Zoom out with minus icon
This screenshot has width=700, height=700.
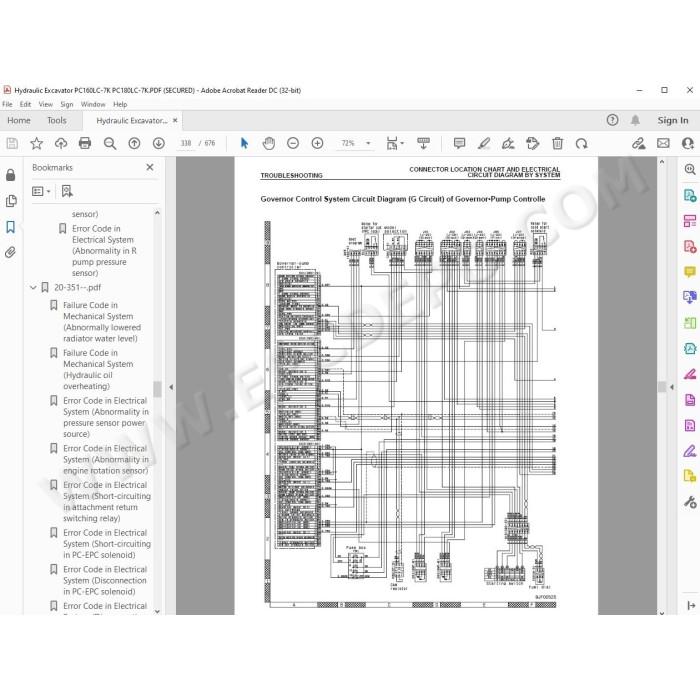(x=293, y=143)
